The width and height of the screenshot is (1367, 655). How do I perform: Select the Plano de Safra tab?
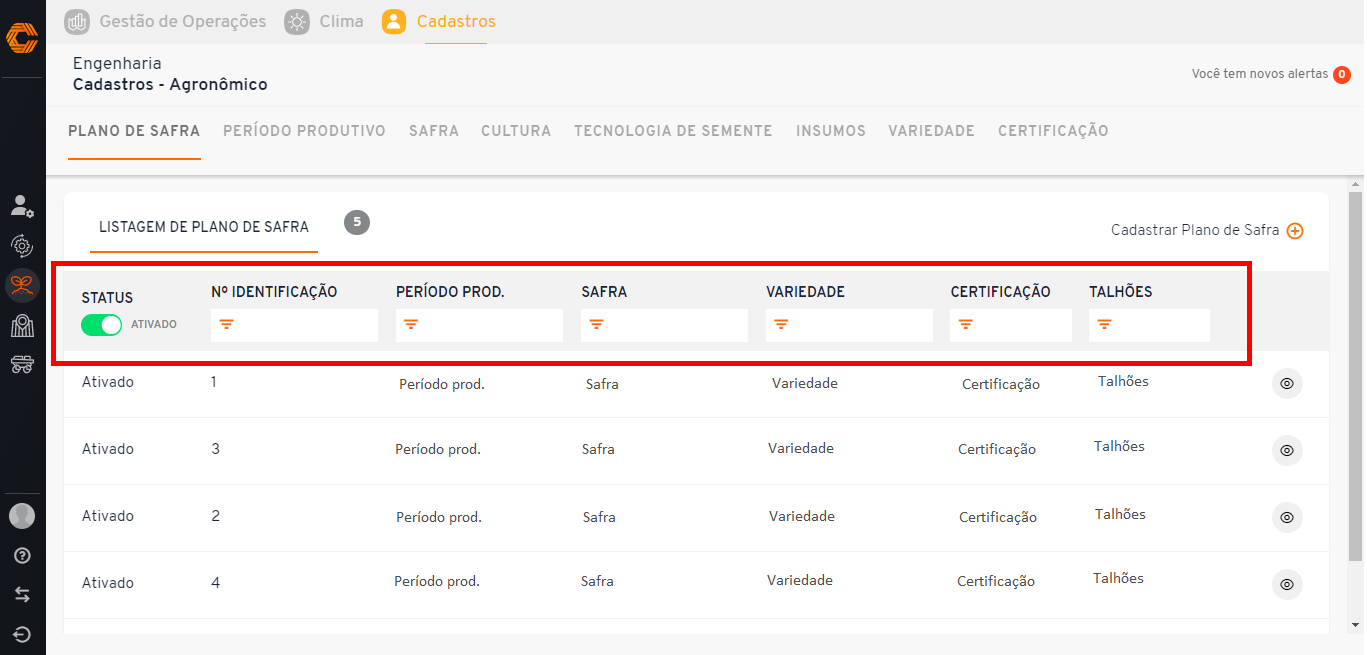pyautogui.click(x=134, y=131)
